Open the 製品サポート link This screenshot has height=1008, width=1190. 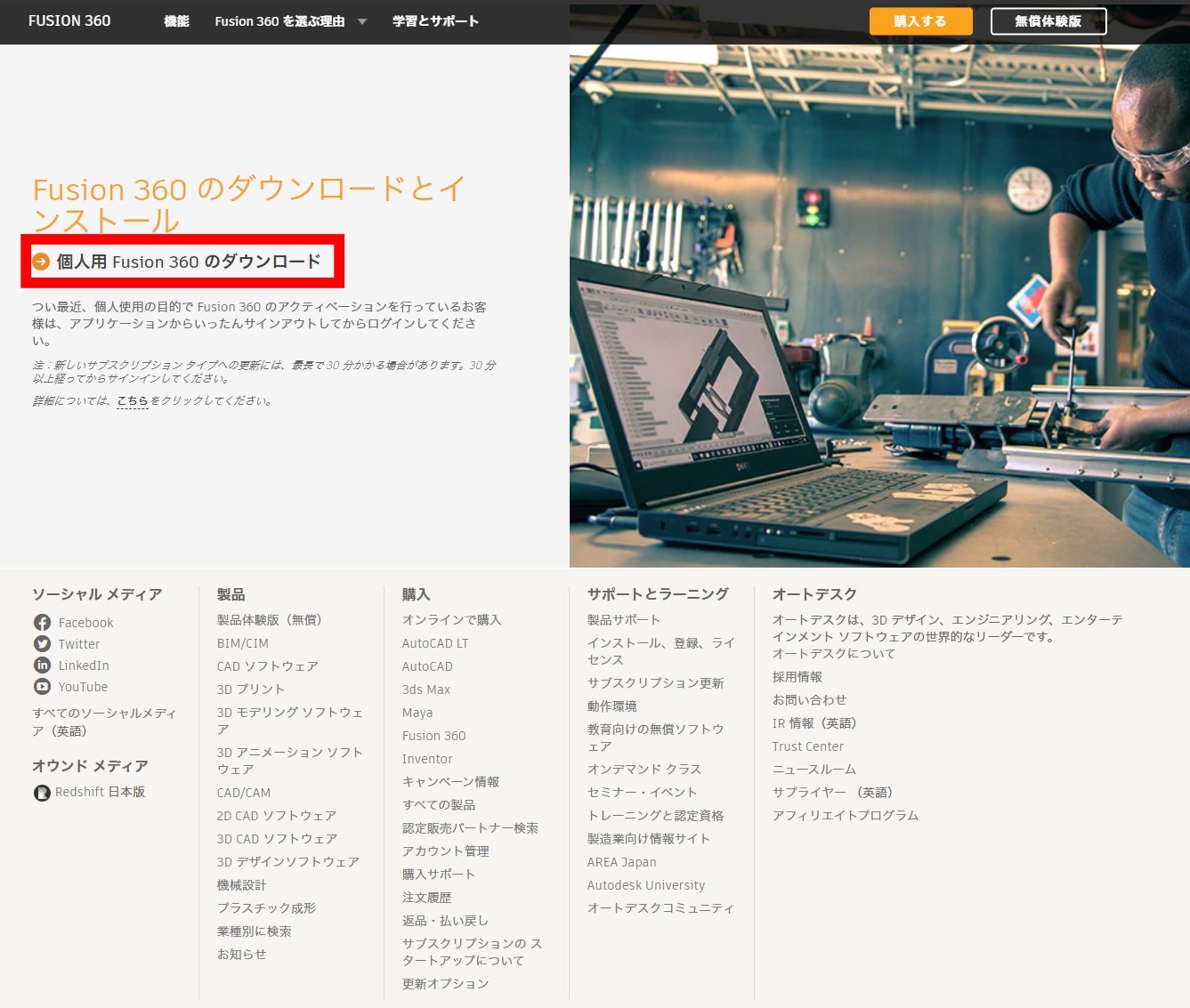pyautogui.click(x=624, y=620)
